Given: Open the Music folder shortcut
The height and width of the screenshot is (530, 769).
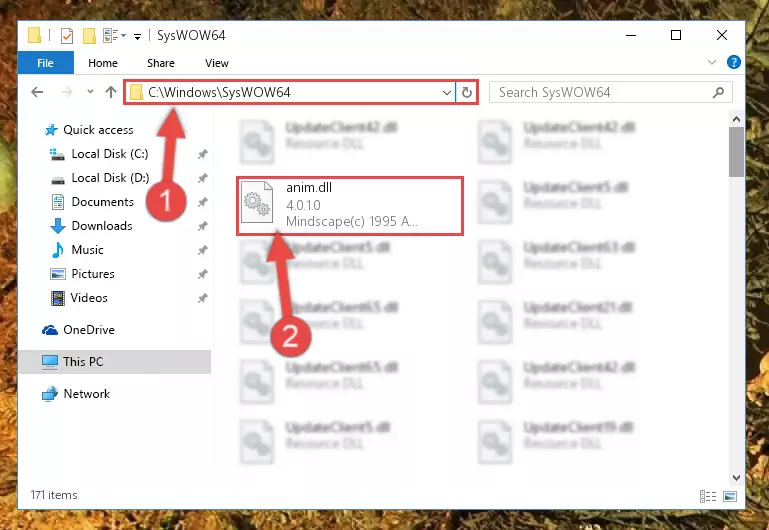Looking at the screenshot, I should (77, 250).
